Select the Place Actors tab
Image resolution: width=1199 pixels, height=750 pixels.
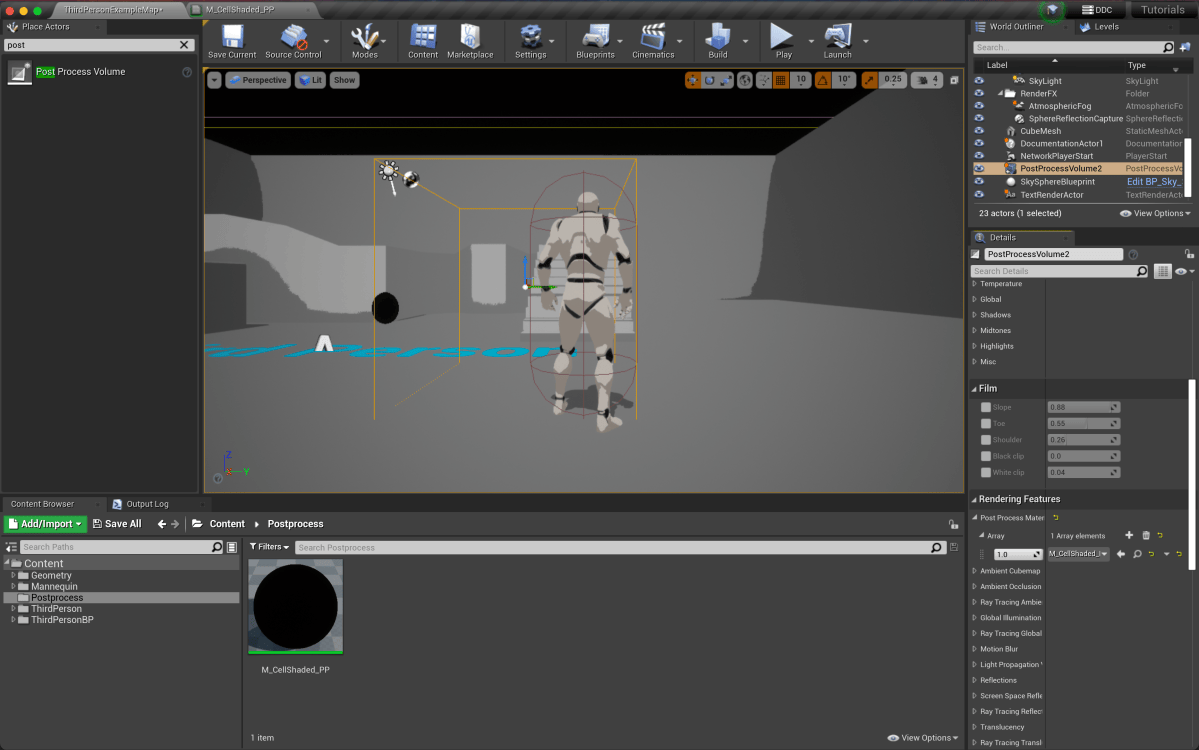tap(45, 27)
